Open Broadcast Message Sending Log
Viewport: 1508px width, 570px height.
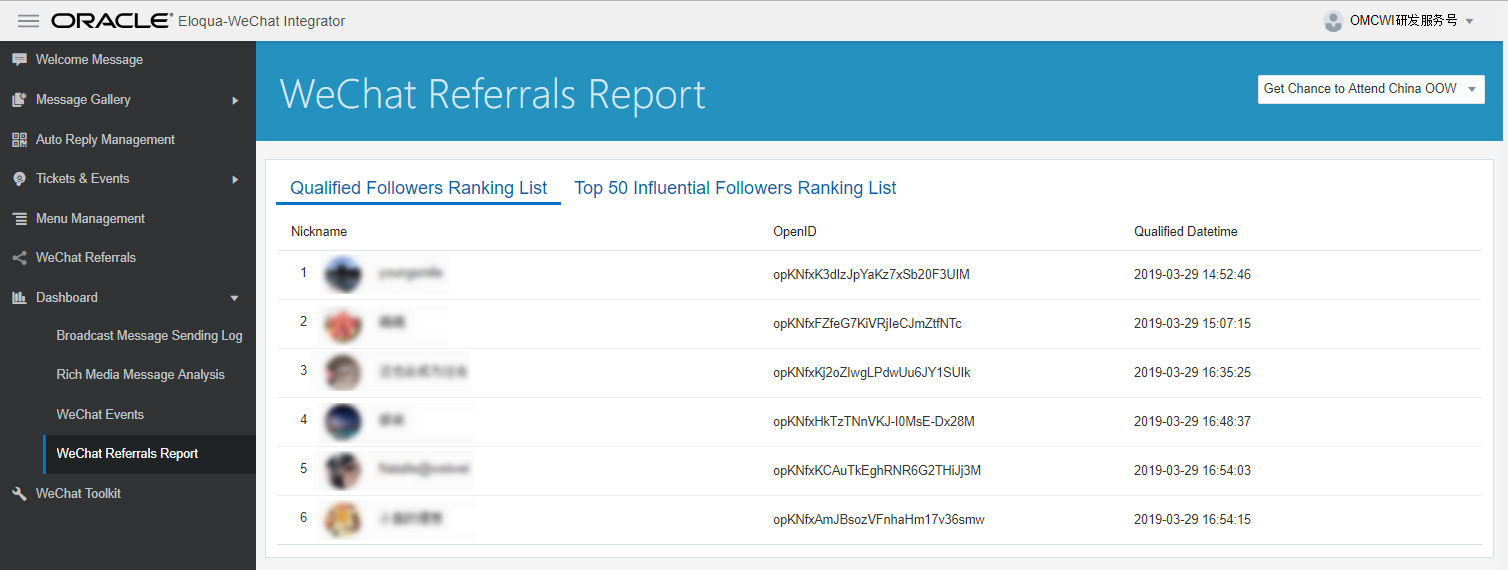pyautogui.click(x=149, y=336)
